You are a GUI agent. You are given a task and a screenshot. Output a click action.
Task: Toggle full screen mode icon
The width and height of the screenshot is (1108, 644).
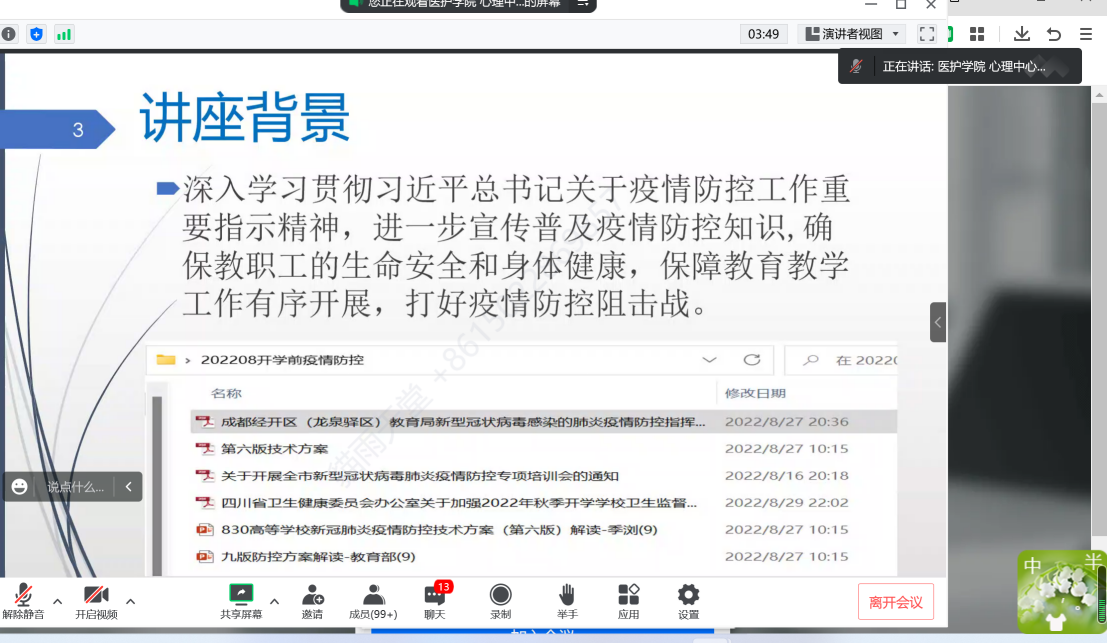tap(927, 34)
